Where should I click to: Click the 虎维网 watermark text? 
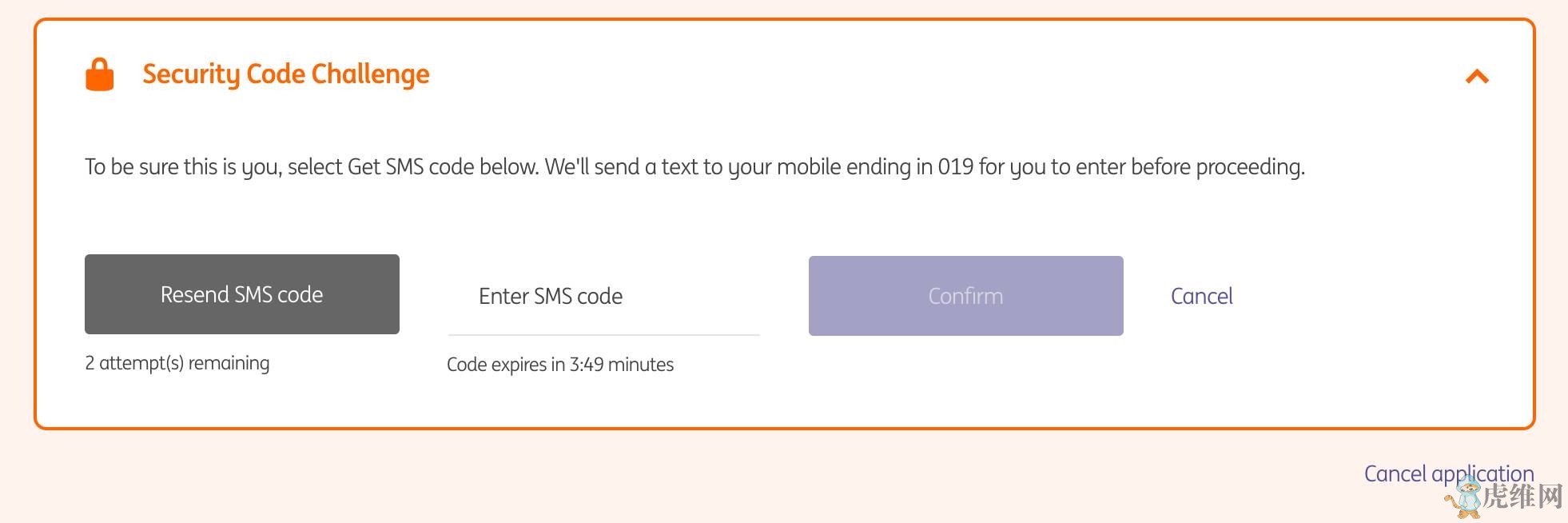click(1523, 497)
